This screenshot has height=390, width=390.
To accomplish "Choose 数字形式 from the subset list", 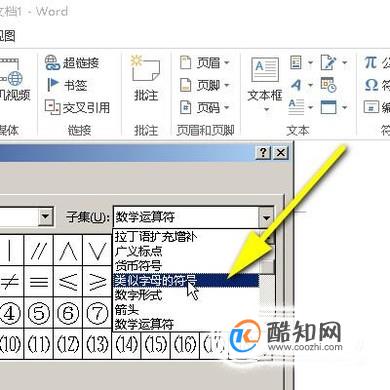I will point(186,295).
